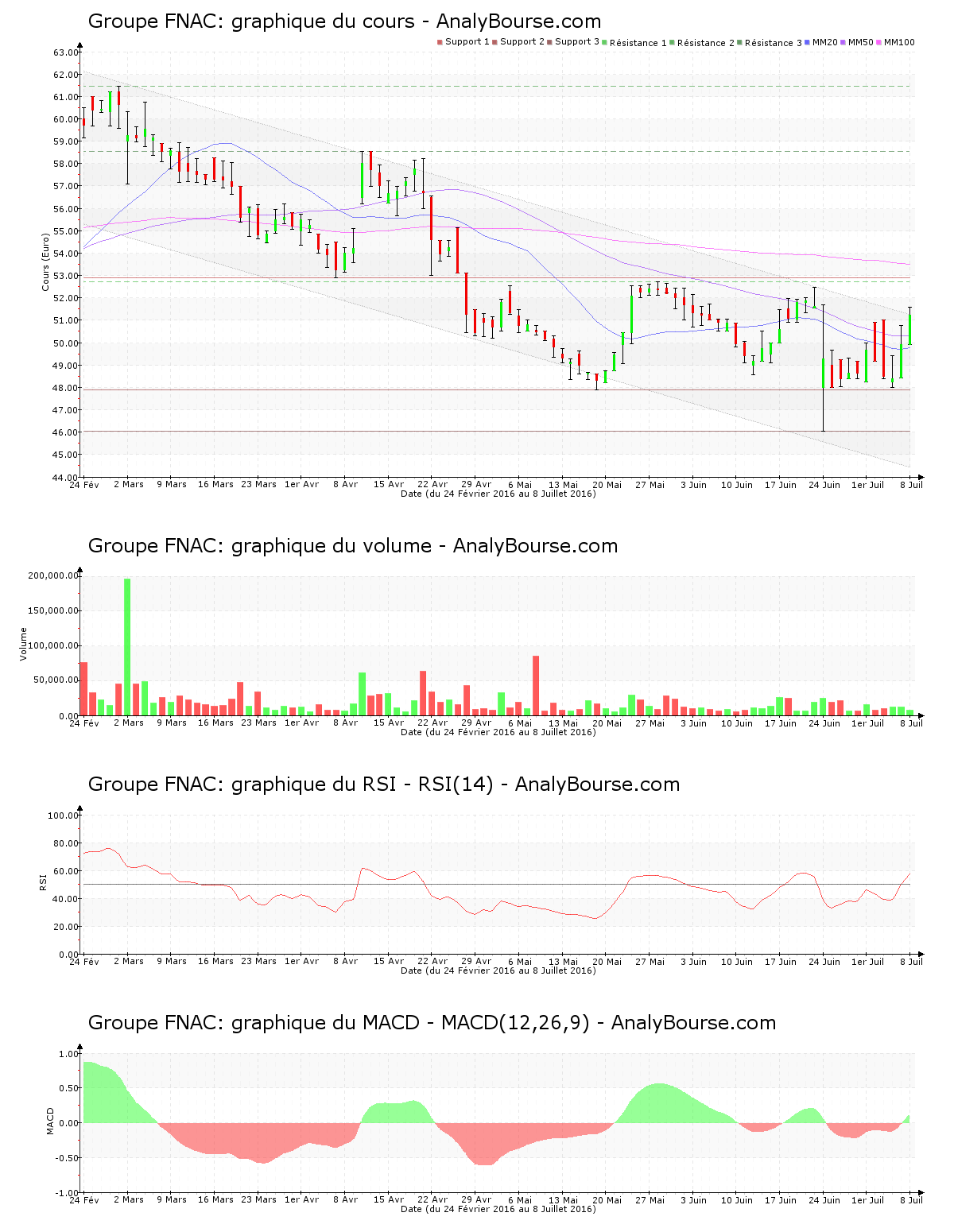Click the 100.00 value on the RSI axis
The image size is (954, 1232).
64,816
